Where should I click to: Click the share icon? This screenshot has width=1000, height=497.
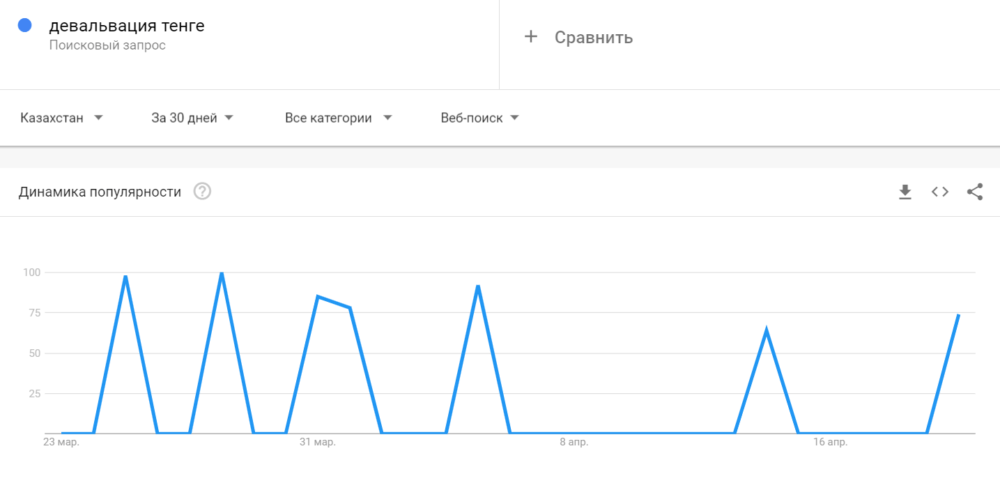tap(975, 192)
